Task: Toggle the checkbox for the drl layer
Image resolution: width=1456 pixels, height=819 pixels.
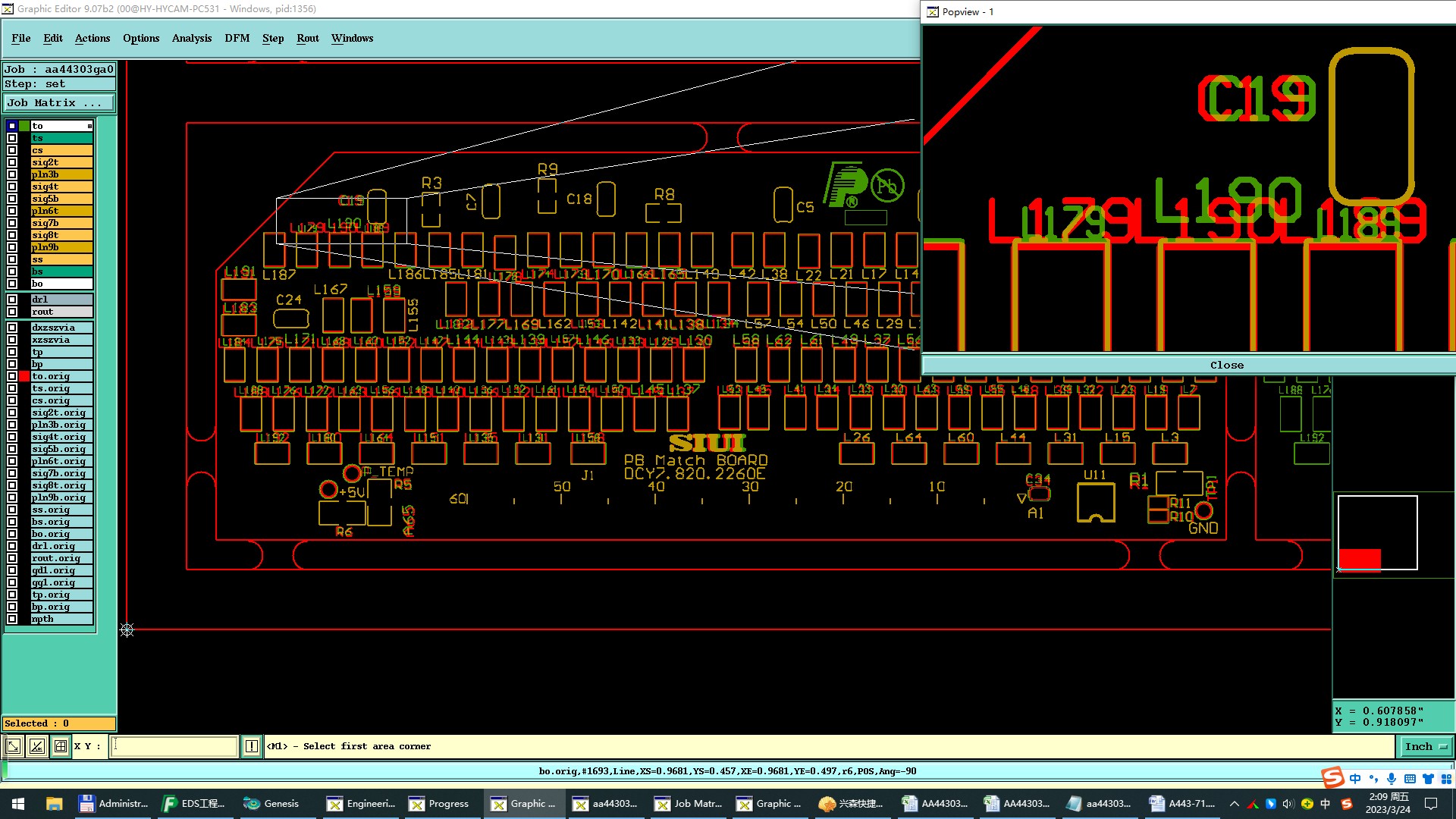Action: pos(12,300)
